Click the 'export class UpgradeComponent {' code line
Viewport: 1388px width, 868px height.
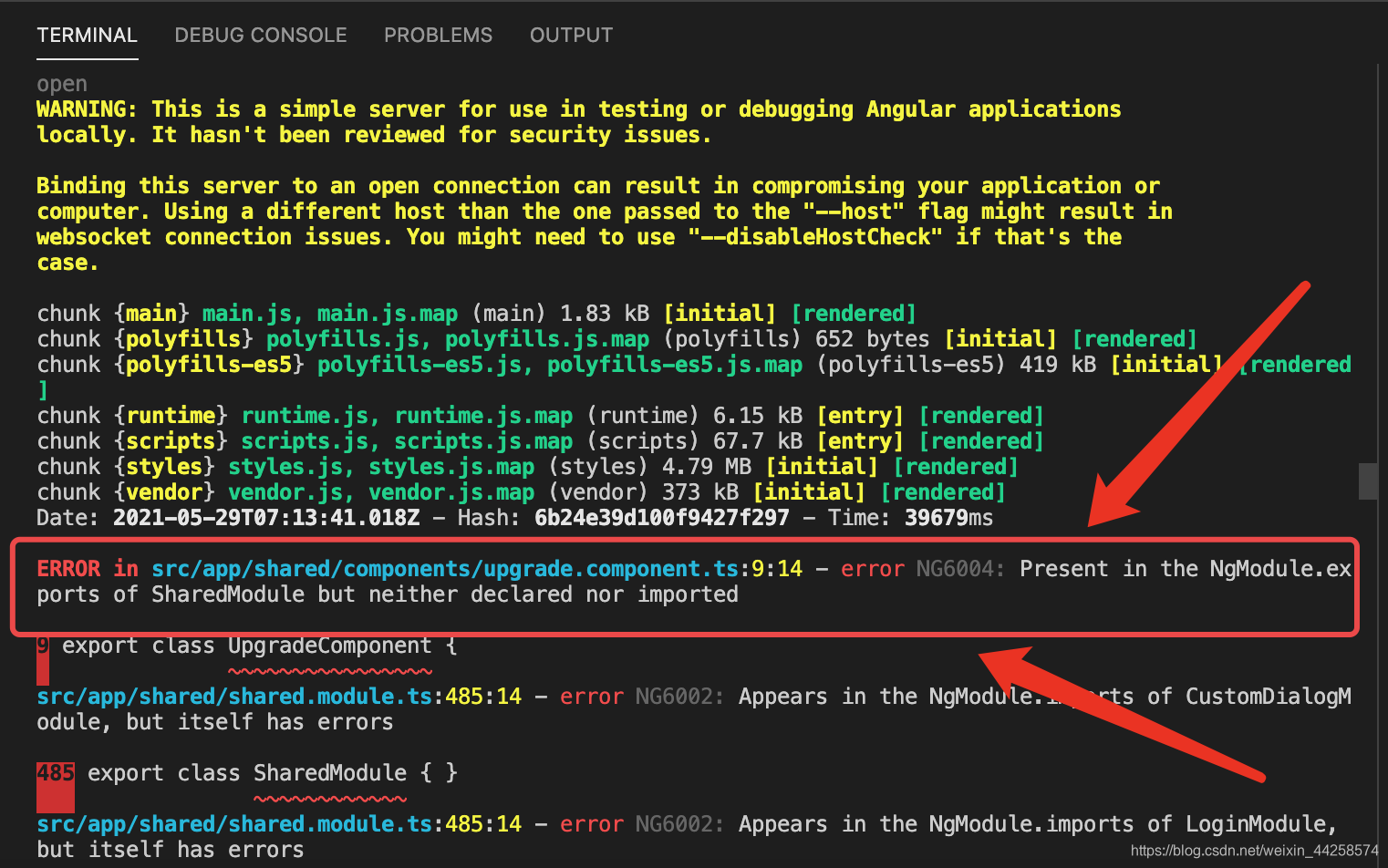click(x=260, y=646)
